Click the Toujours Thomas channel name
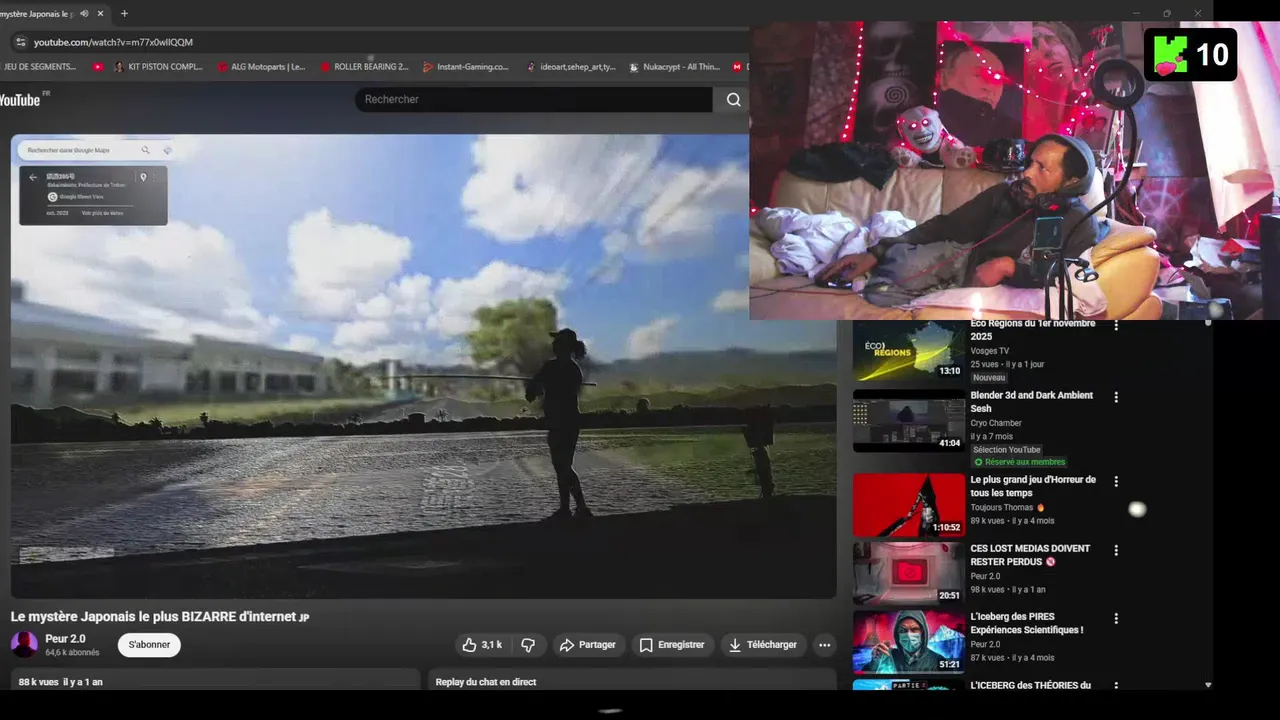 tap(1002, 507)
